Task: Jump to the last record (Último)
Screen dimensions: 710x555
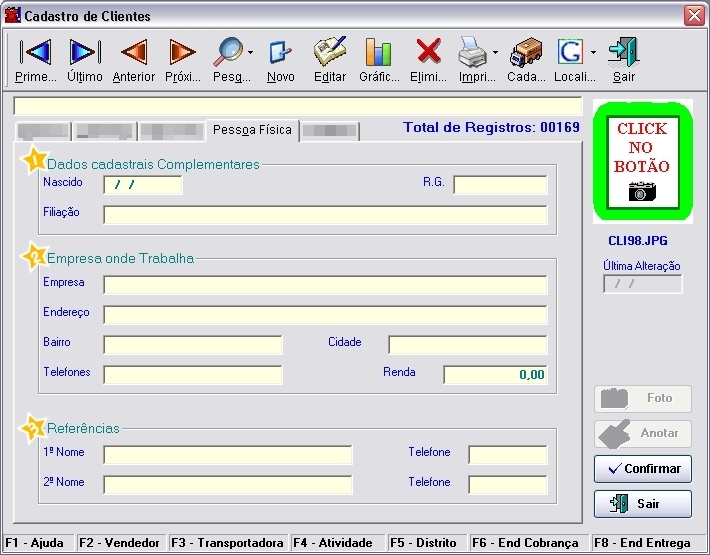Action: pyautogui.click(x=84, y=59)
